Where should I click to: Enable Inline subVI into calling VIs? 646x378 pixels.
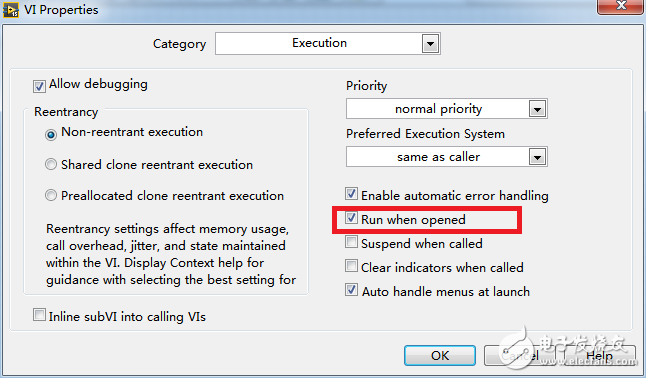coord(39,315)
